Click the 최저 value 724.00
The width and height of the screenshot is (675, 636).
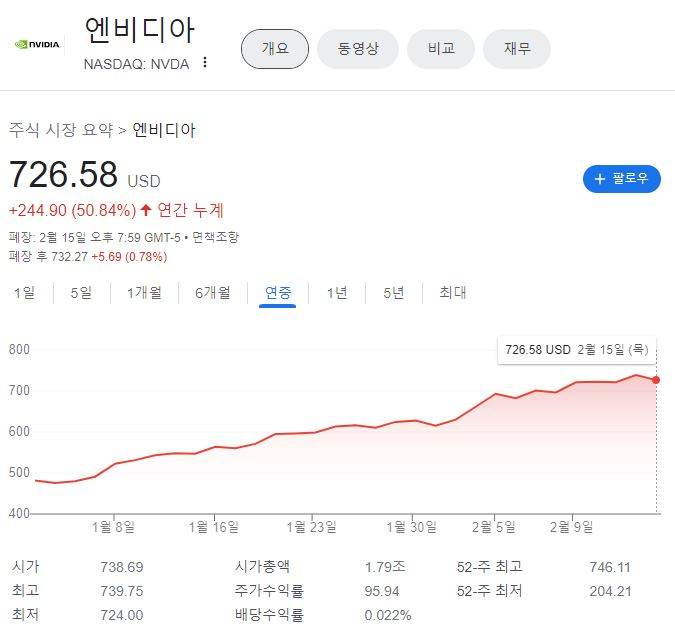[122, 615]
